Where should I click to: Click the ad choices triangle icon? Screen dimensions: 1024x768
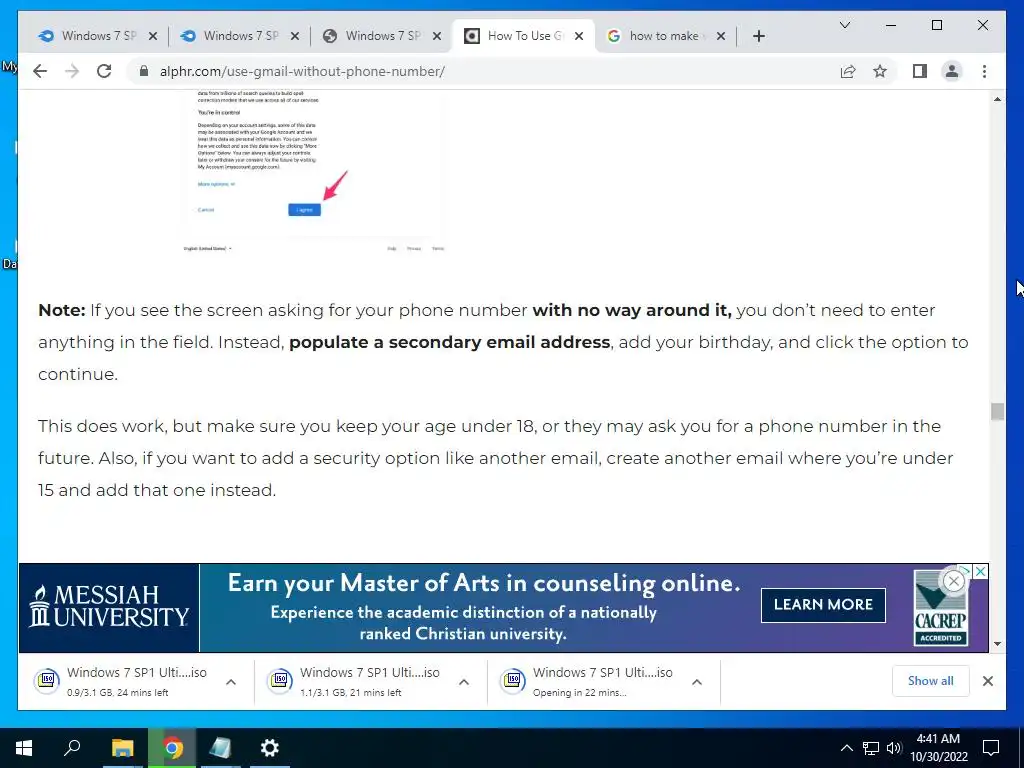[967, 570]
